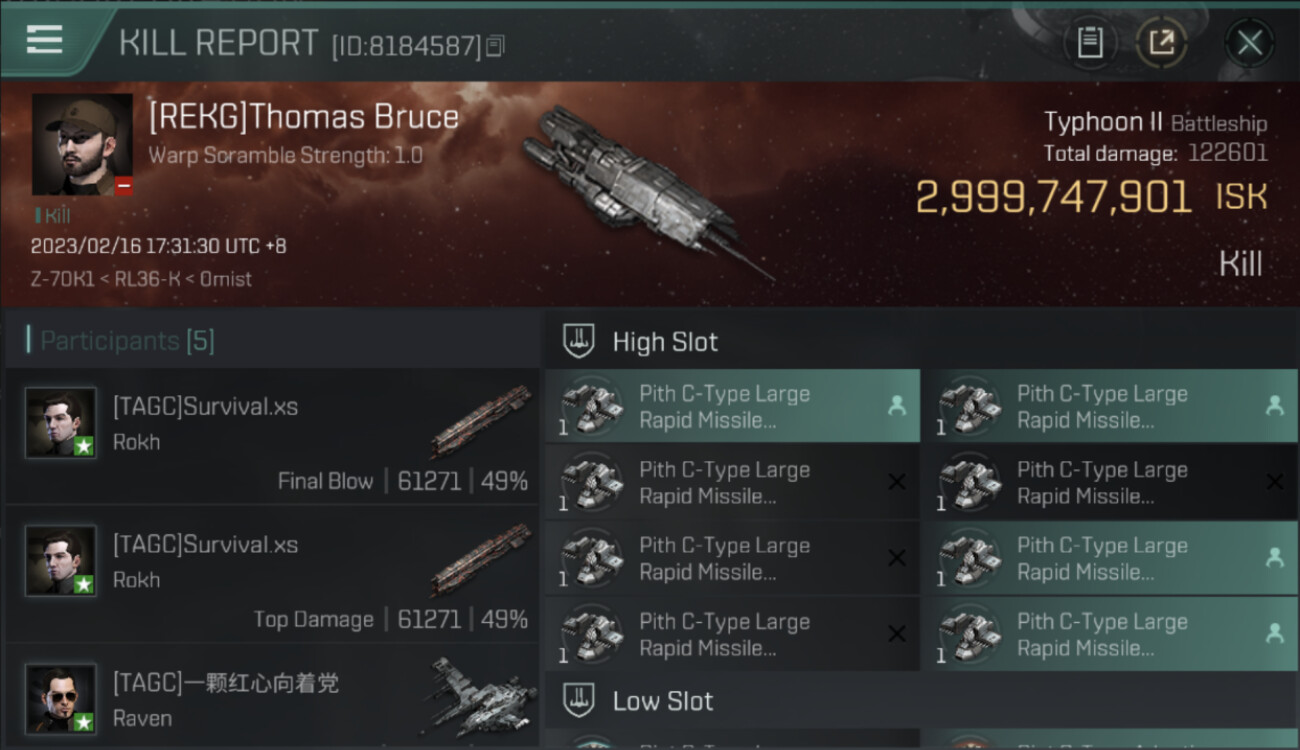Open the clipboard copy-fit icon
Image resolution: width=1300 pixels, height=750 pixels.
point(1090,43)
